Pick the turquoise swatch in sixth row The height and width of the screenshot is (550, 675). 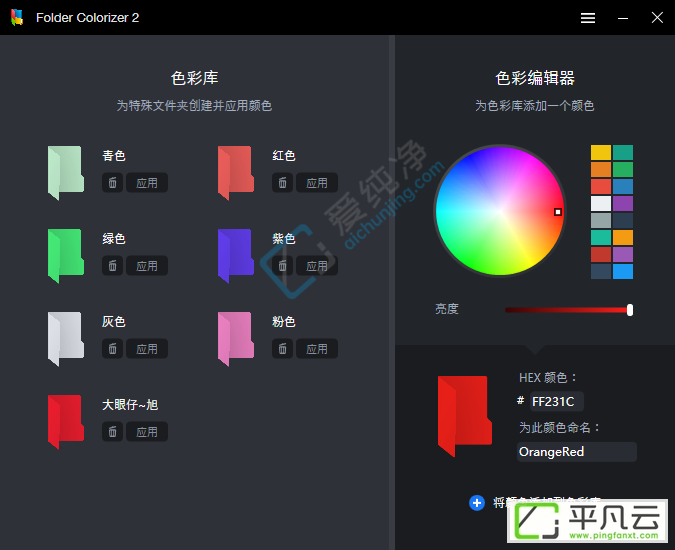(601, 237)
